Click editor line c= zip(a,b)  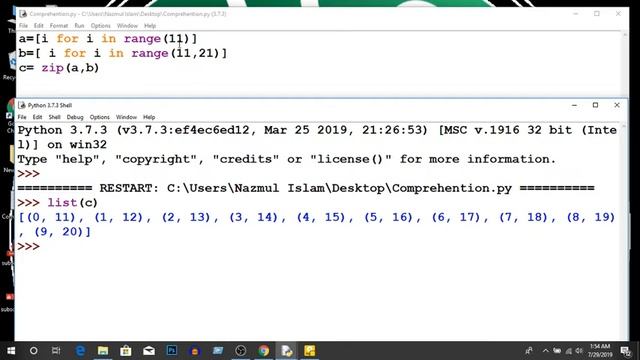(59, 68)
